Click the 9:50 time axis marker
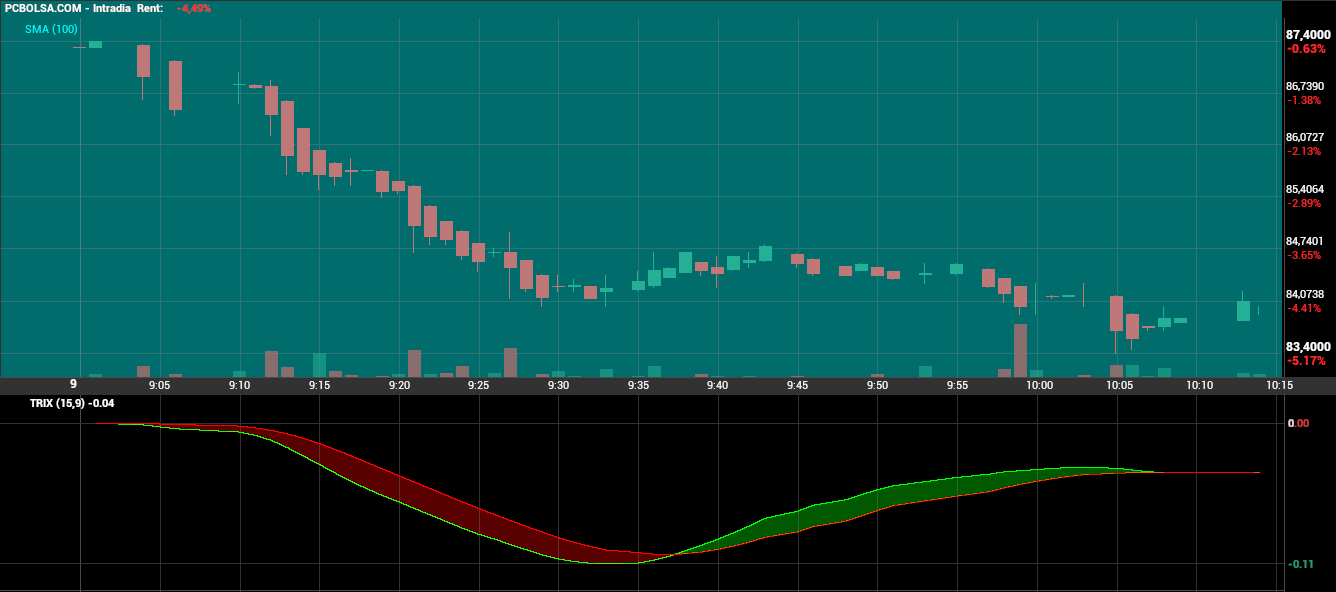Image resolution: width=1336 pixels, height=592 pixels. [x=877, y=385]
